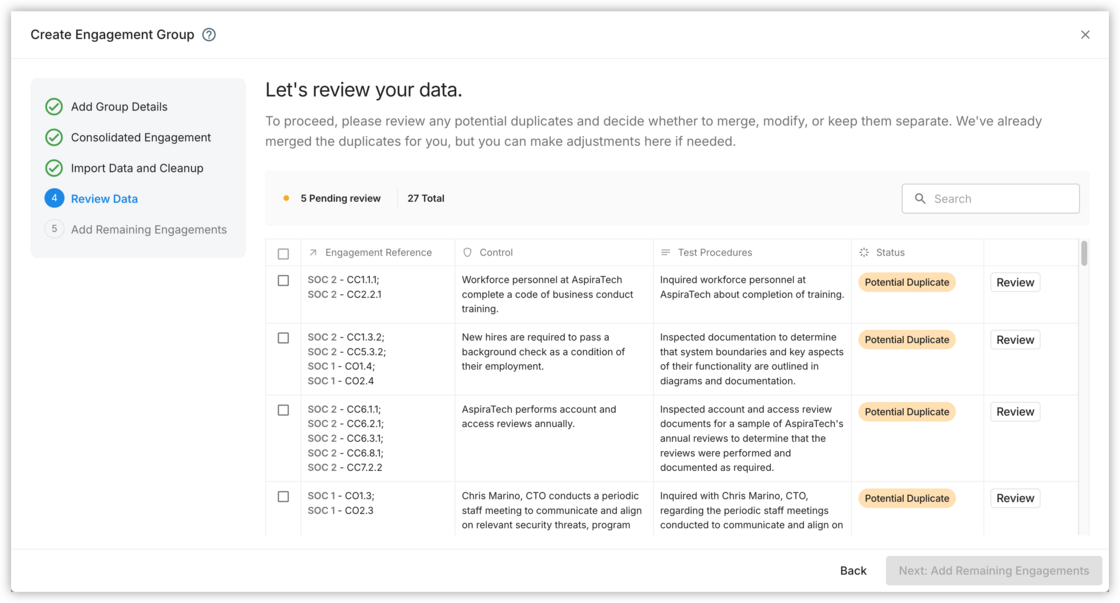Click the 27 Total count
The width and height of the screenshot is (1120, 603).
[426, 199]
